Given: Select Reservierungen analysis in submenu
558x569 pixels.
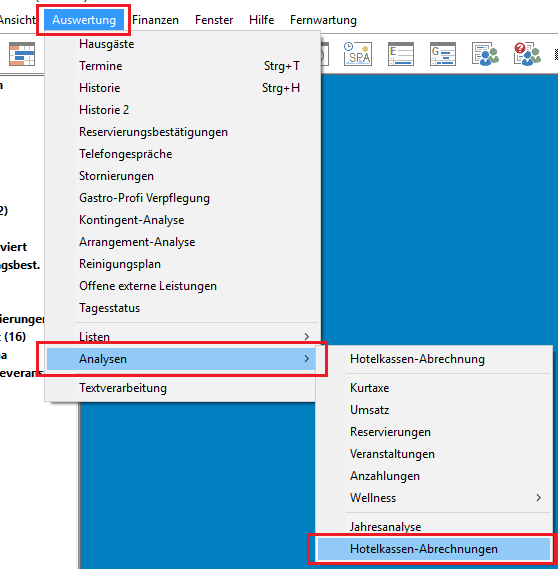Looking at the screenshot, I should [x=434, y=432].
